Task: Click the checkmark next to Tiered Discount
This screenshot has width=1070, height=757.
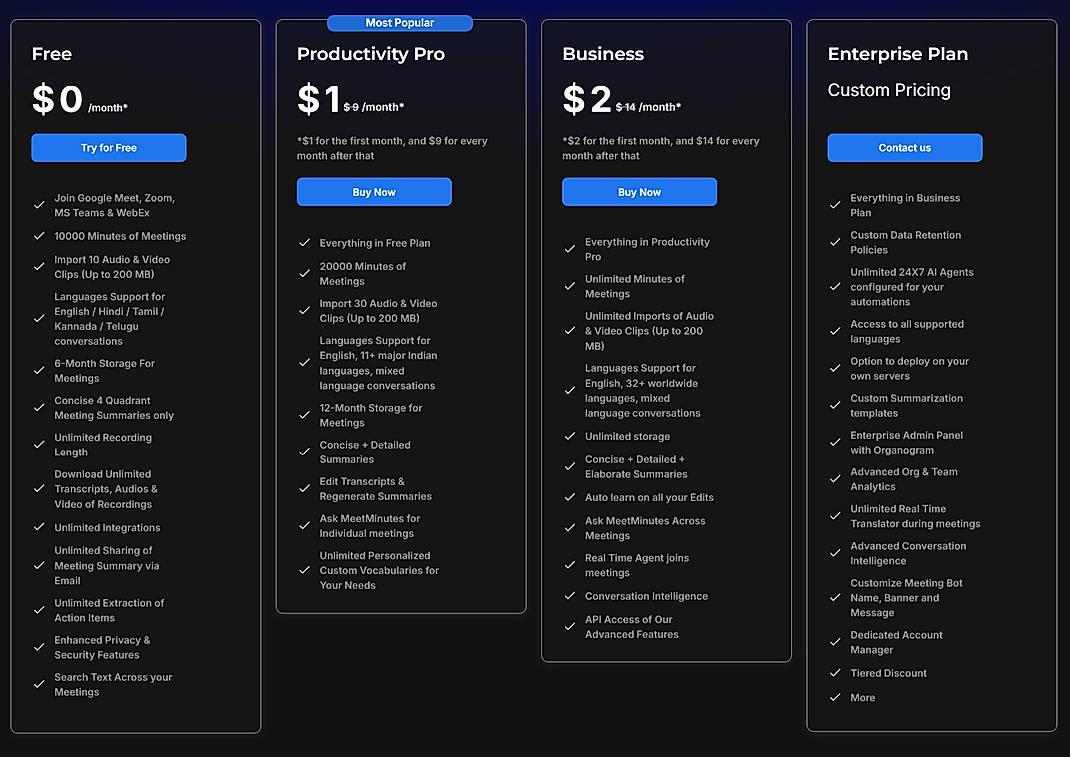Action: (836, 673)
